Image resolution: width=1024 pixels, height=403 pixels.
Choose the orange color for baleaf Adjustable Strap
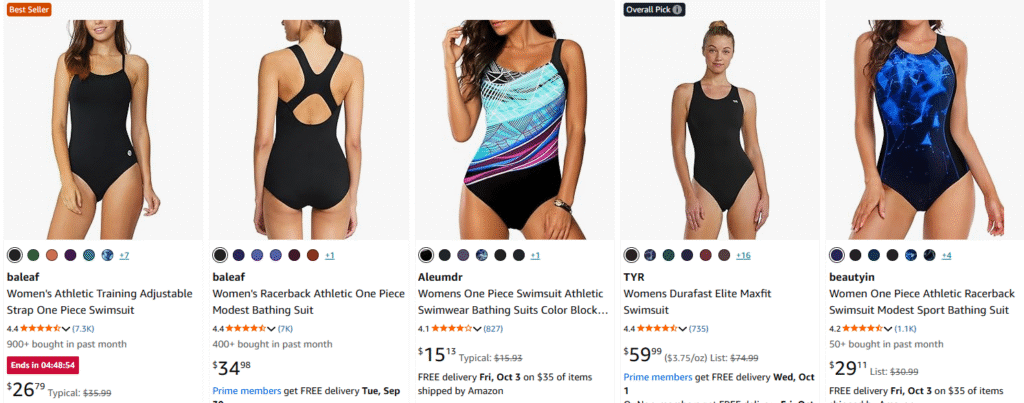click(52, 255)
